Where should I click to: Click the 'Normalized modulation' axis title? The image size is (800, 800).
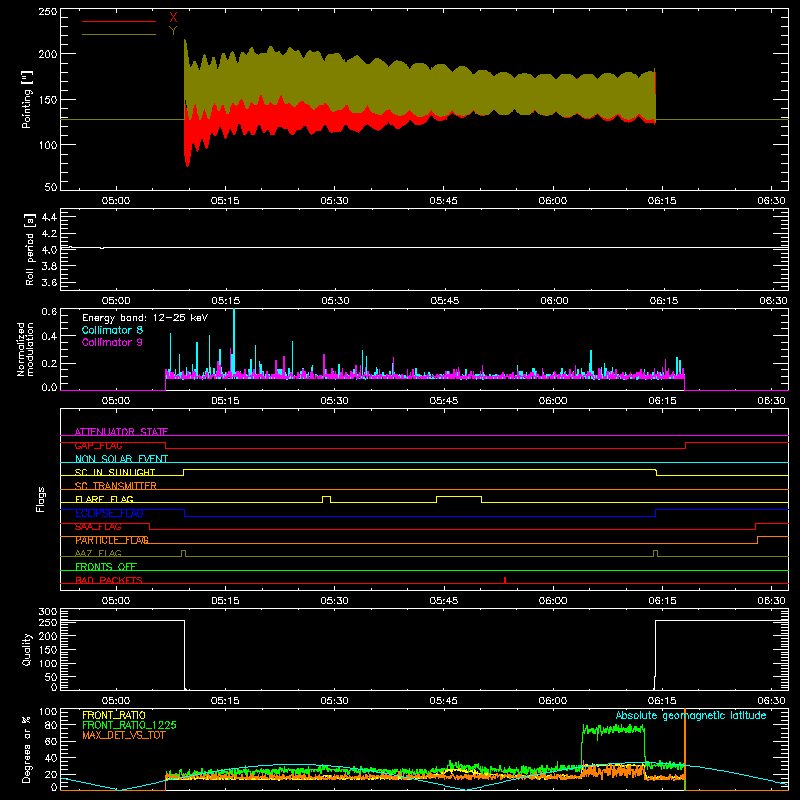tap(25, 349)
